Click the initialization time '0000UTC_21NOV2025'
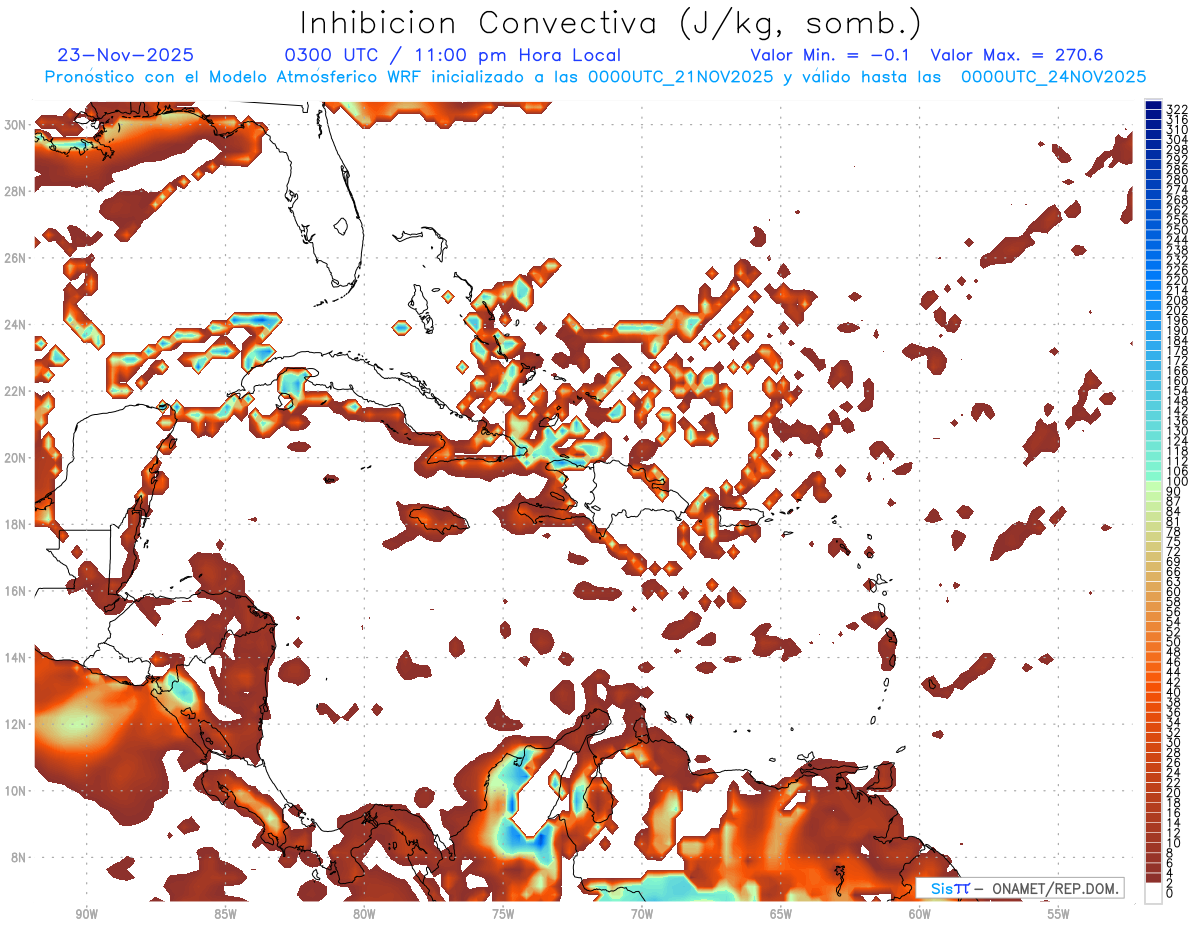The image size is (1200, 927). point(680,77)
